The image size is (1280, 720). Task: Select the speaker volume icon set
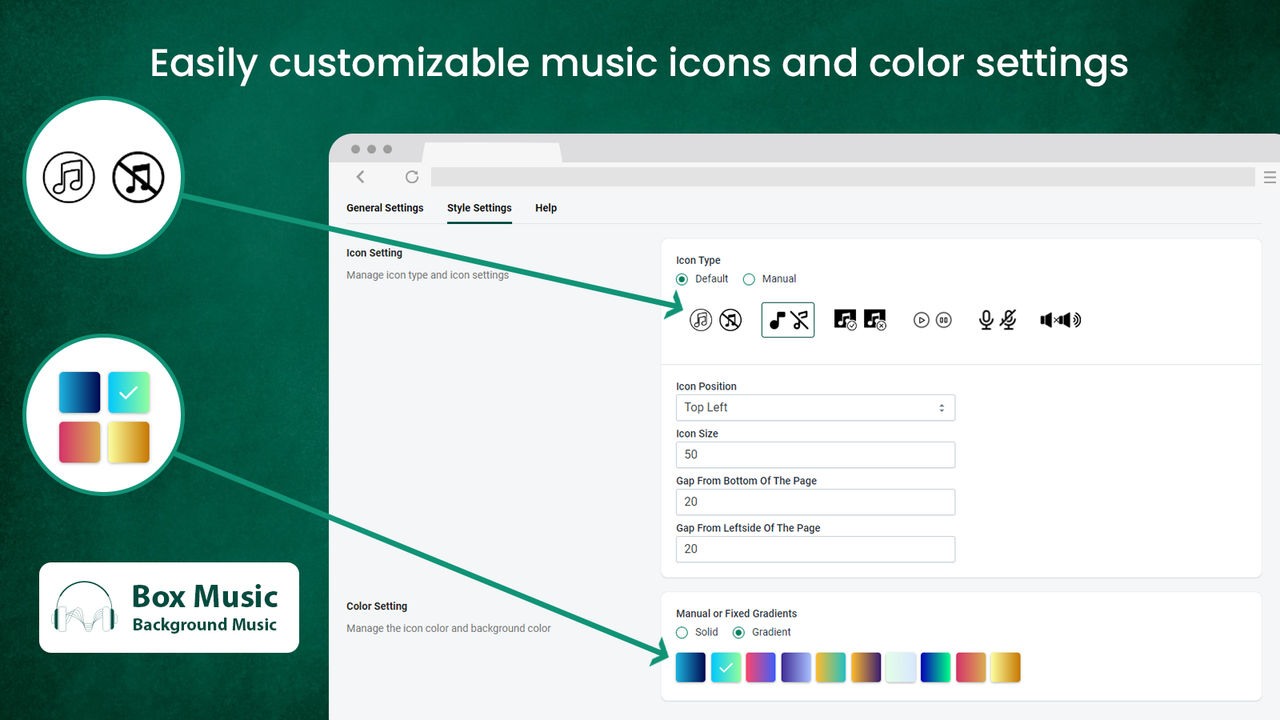[x=1061, y=320]
